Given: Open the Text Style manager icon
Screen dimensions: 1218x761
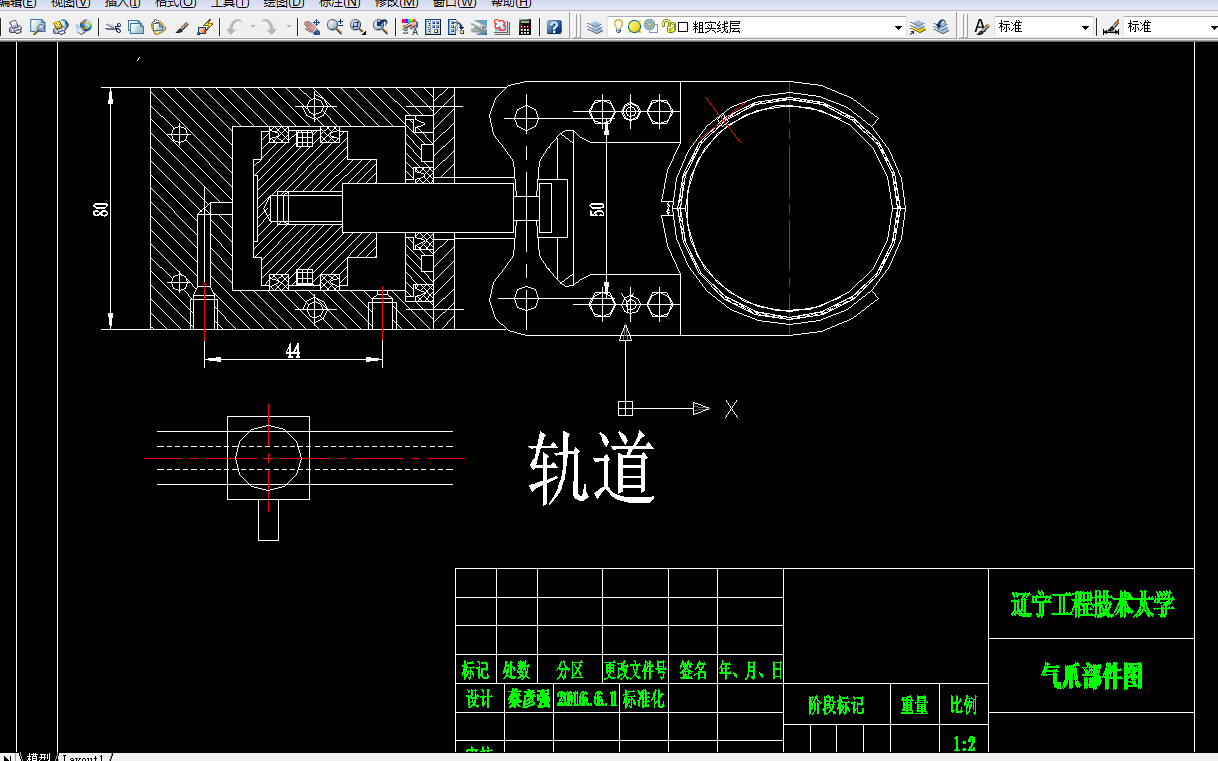Looking at the screenshot, I should tap(982, 27).
